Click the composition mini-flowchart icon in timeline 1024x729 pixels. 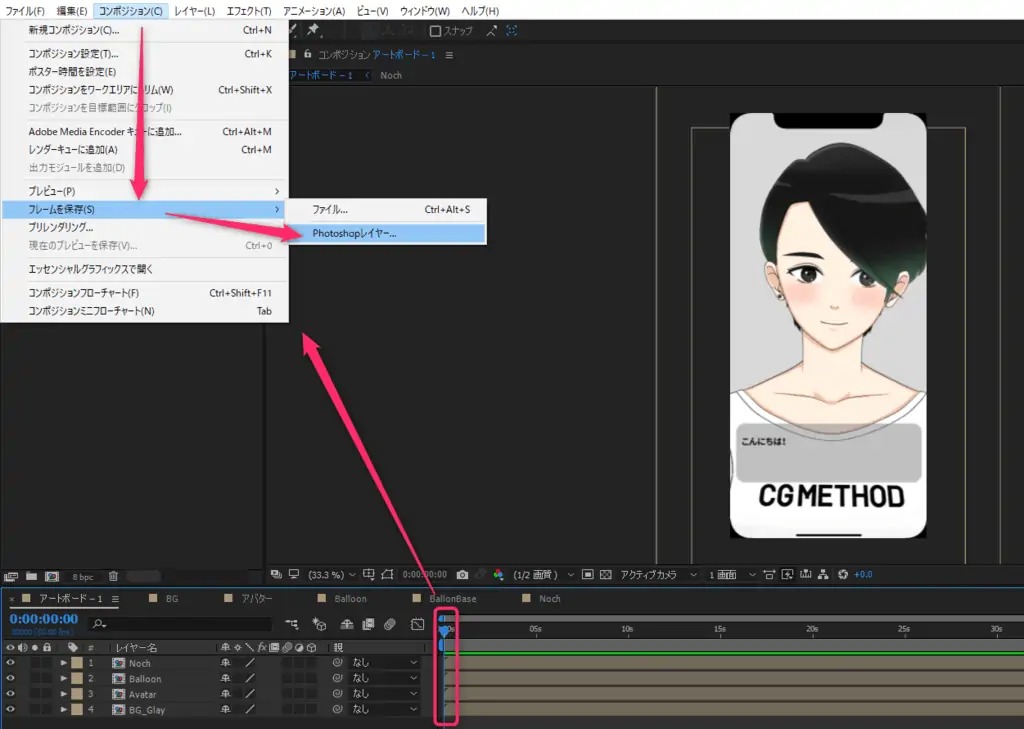tap(292, 624)
